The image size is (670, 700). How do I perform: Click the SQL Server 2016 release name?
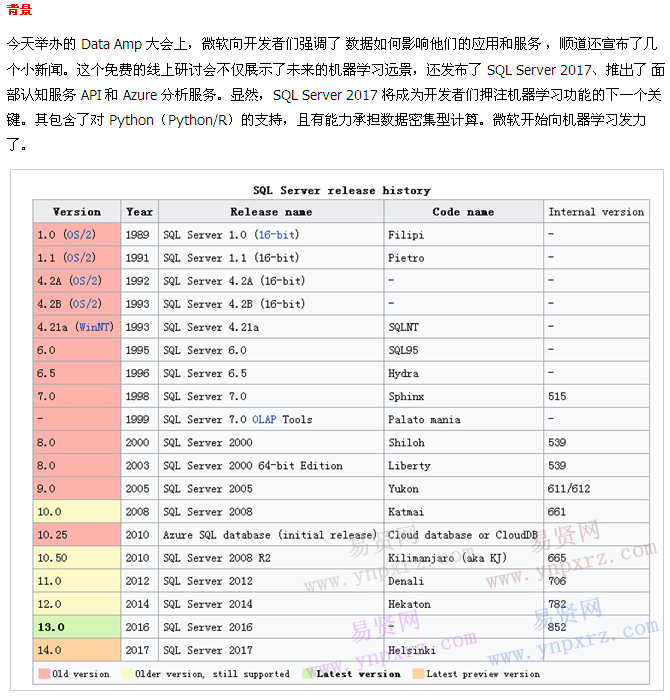point(208,627)
